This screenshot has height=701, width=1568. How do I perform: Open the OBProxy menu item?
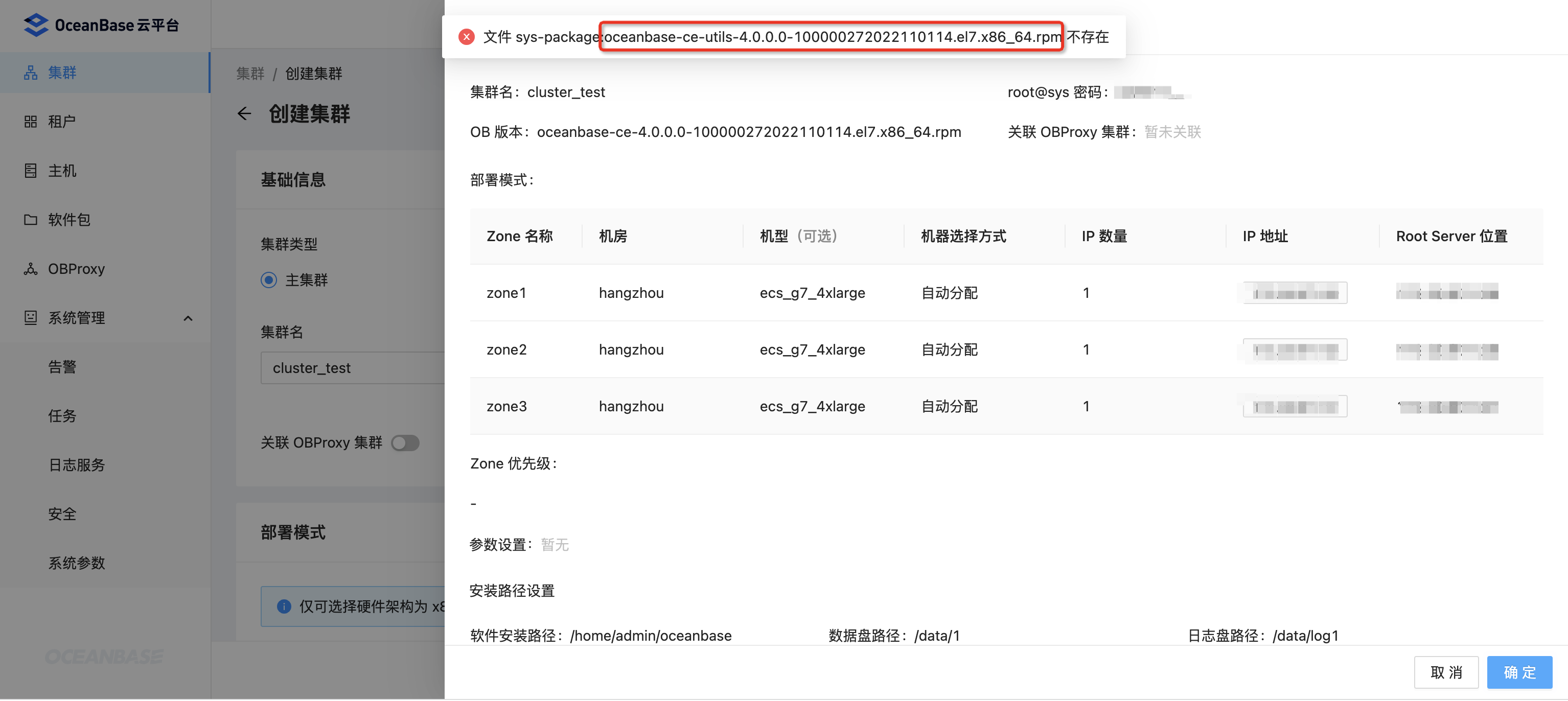105,268
